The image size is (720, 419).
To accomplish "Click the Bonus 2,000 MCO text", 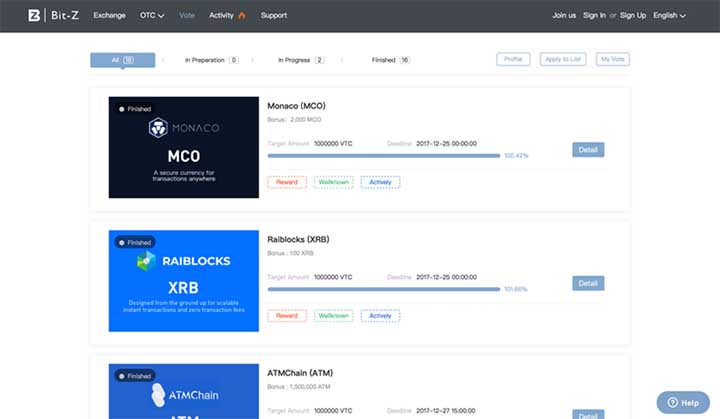I will tap(294, 119).
